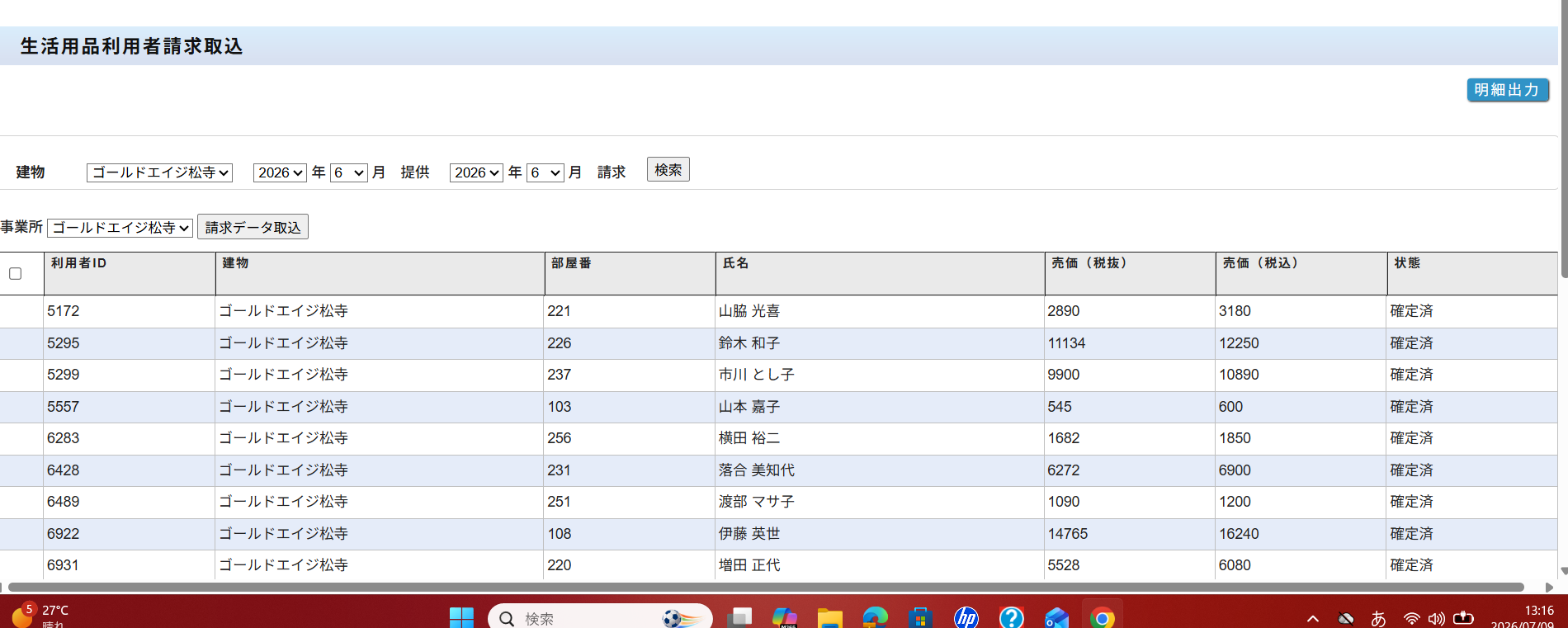Switch to Google Chrome in taskbar
The height and width of the screenshot is (628, 1568).
(1102, 617)
